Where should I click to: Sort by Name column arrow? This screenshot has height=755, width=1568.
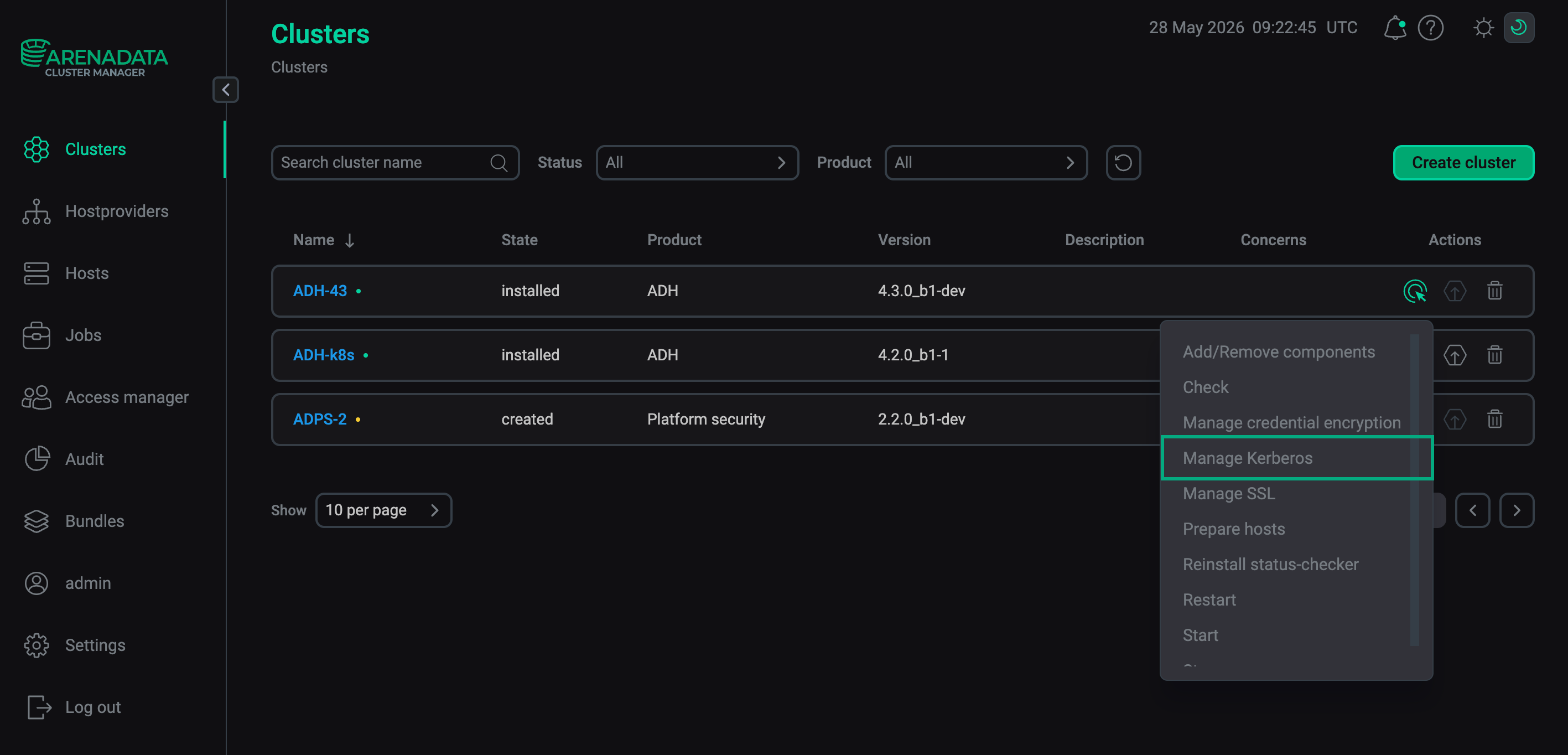coord(349,240)
